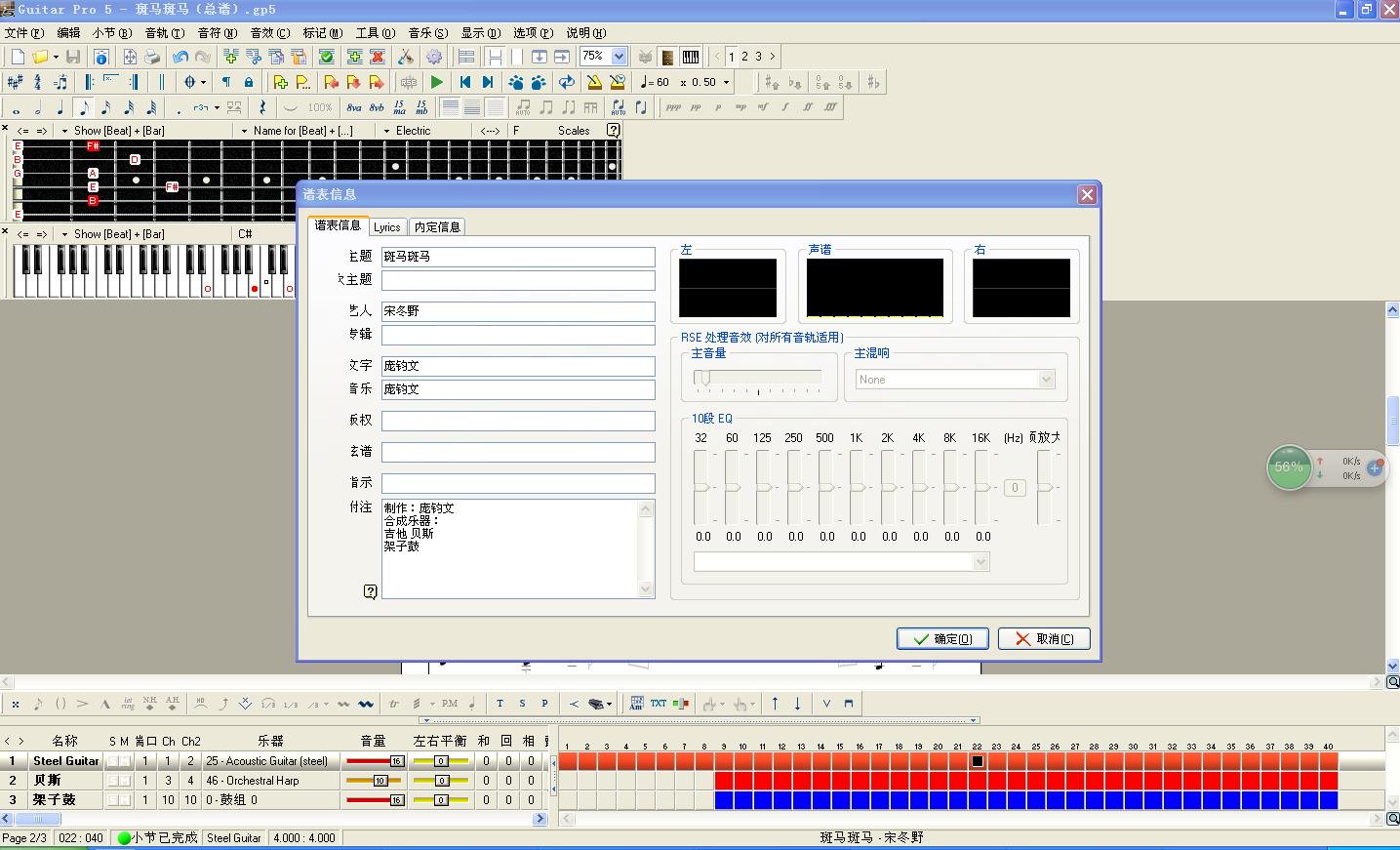Open the 主混响 None combo box
1400x850 pixels.
(x=955, y=380)
